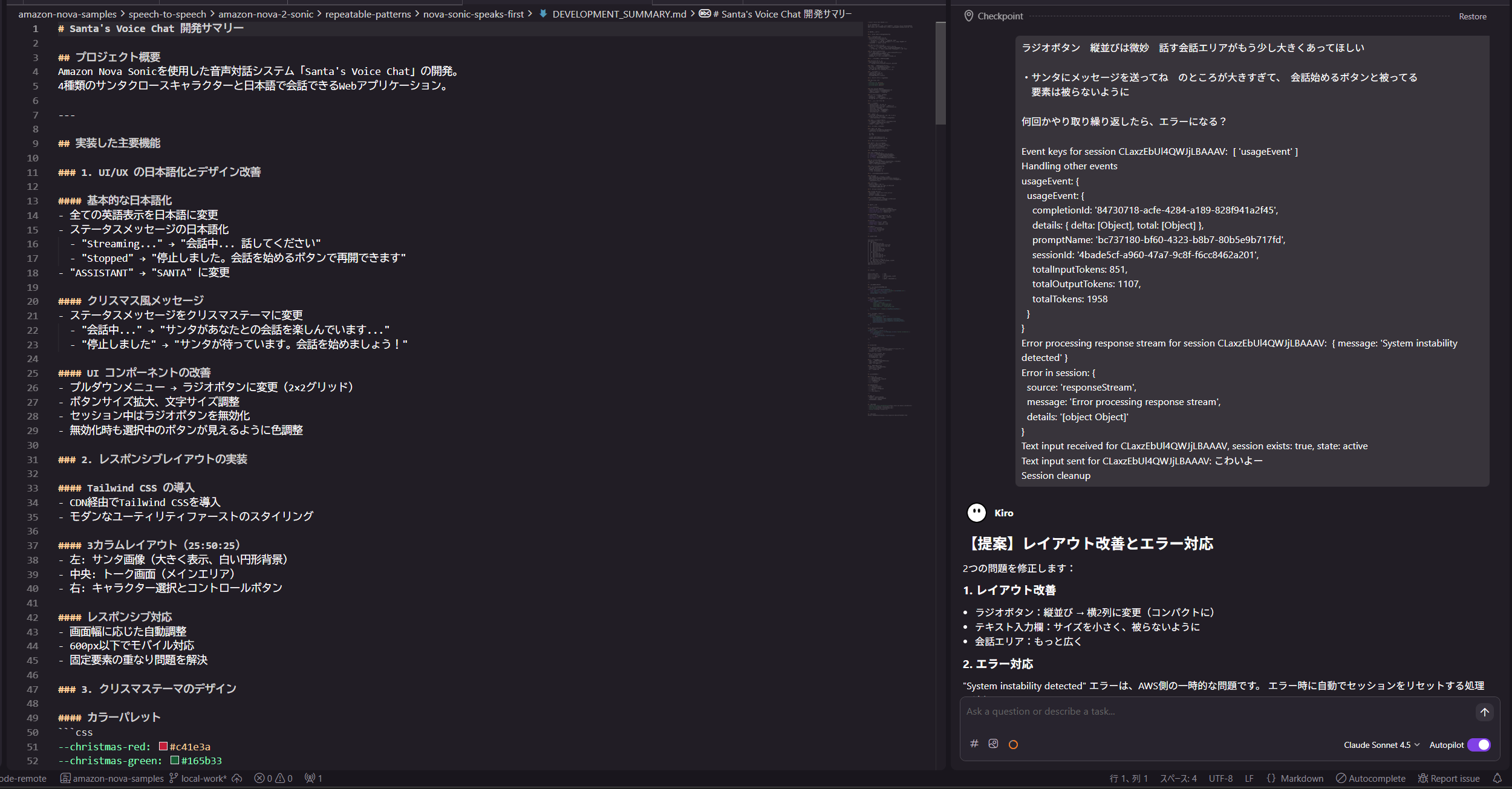This screenshot has height=789, width=1512.
Task: Click the #c41e3a christmas-red color swatch
Action: (x=163, y=746)
